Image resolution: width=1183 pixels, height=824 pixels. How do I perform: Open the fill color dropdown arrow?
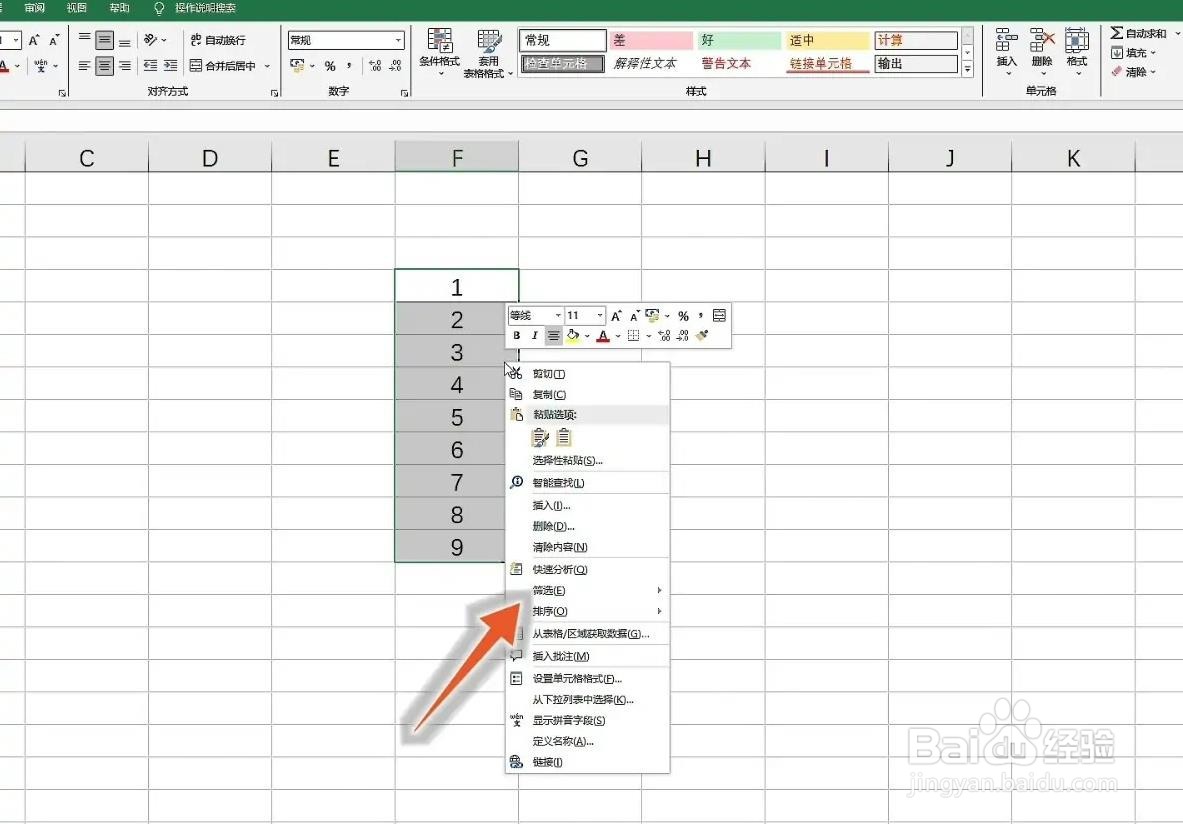[587, 336]
